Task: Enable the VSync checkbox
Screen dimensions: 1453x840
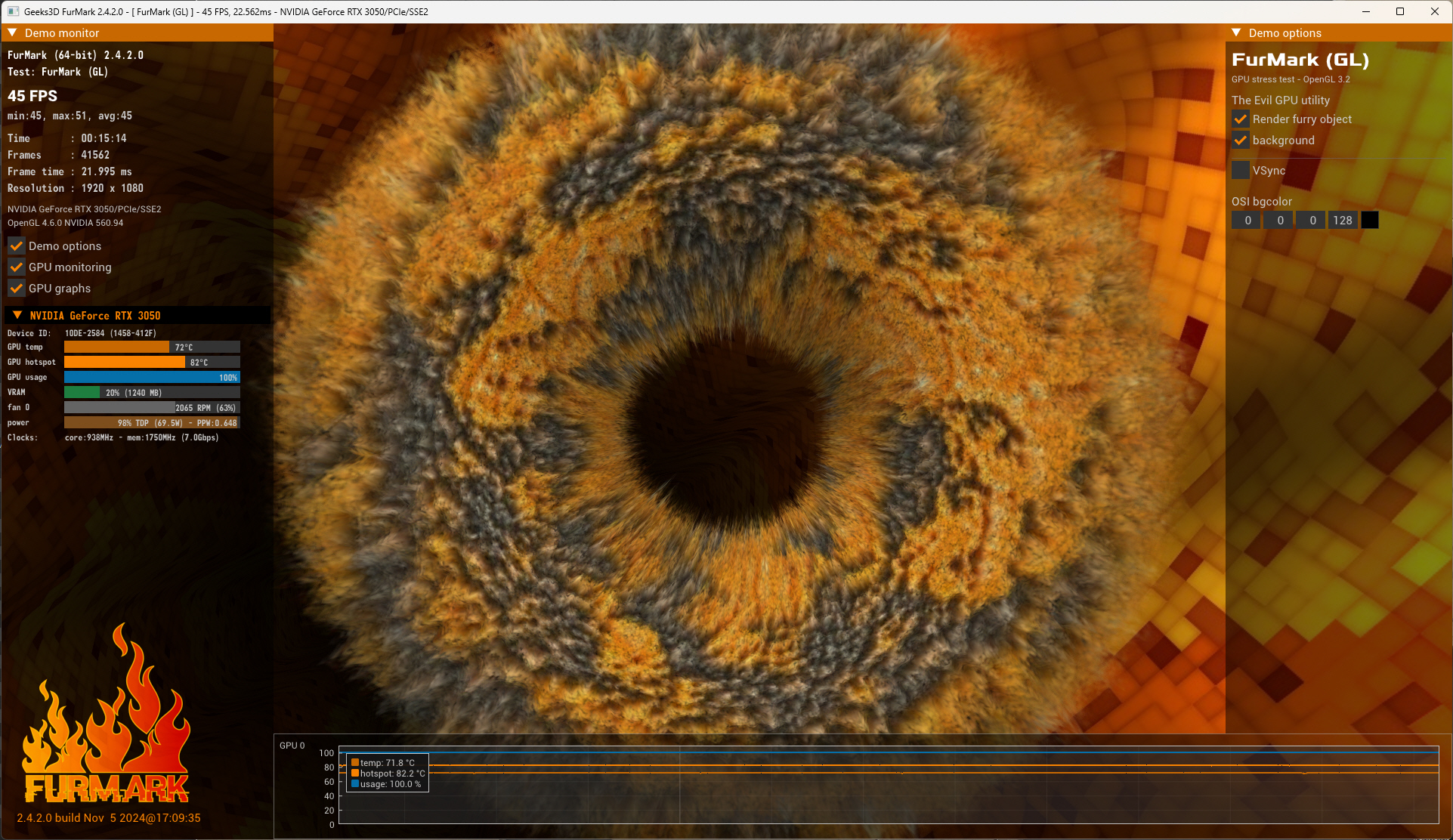Action: click(x=1240, y=171)
